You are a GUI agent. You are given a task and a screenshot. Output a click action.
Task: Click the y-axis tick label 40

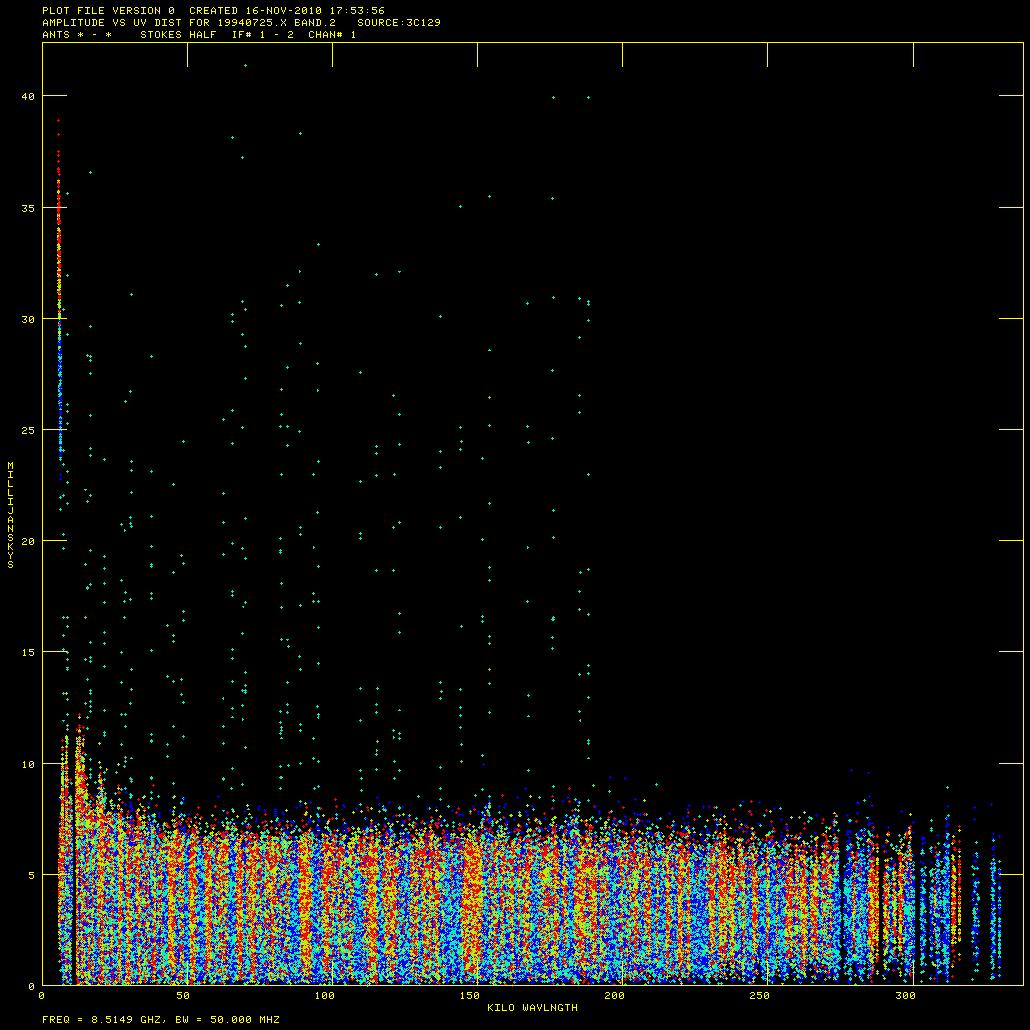pos(28,97)
